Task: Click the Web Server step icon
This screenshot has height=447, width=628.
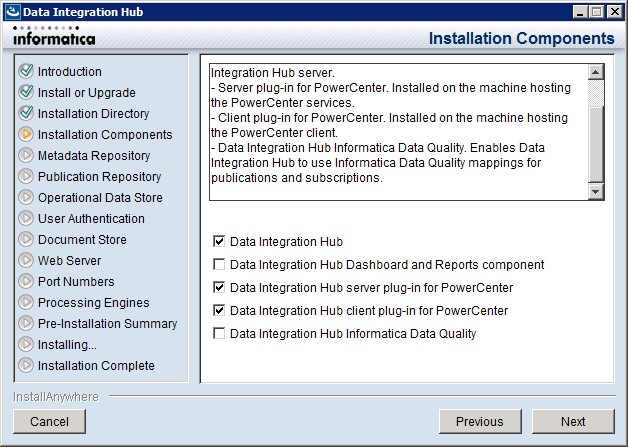Action: pos(26,260)
